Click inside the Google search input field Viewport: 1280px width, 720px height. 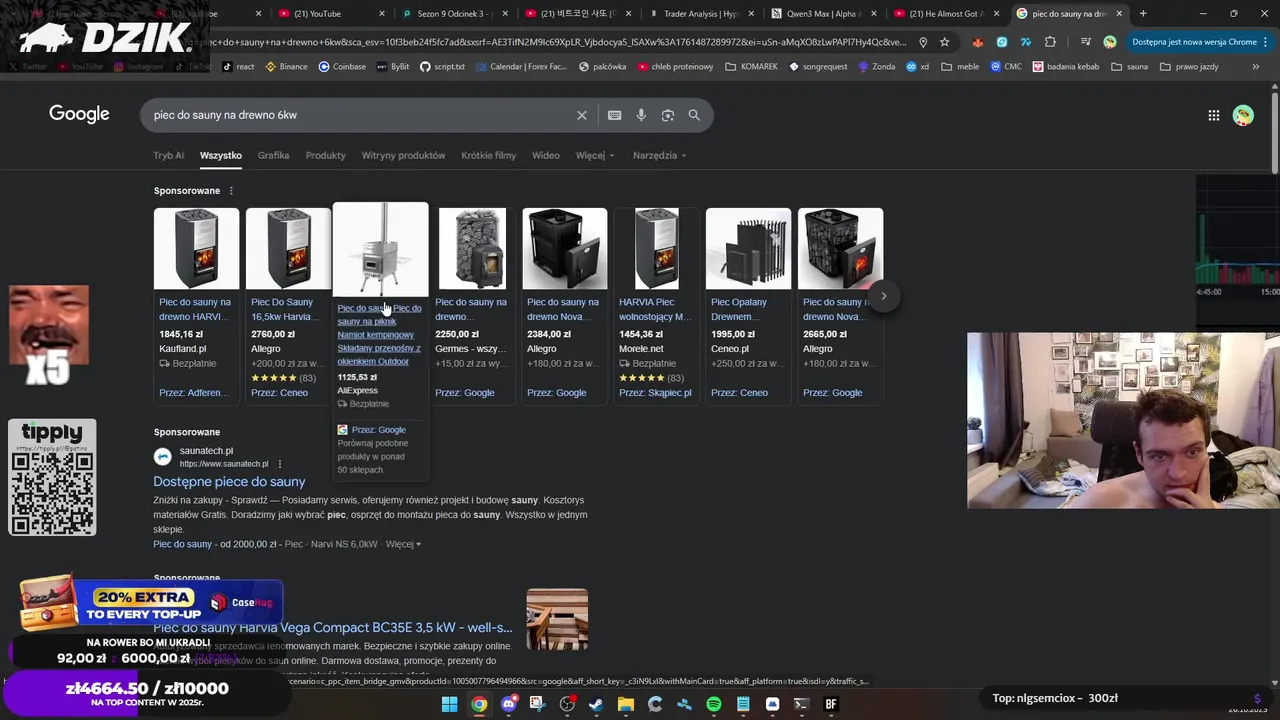click(360, 115)
